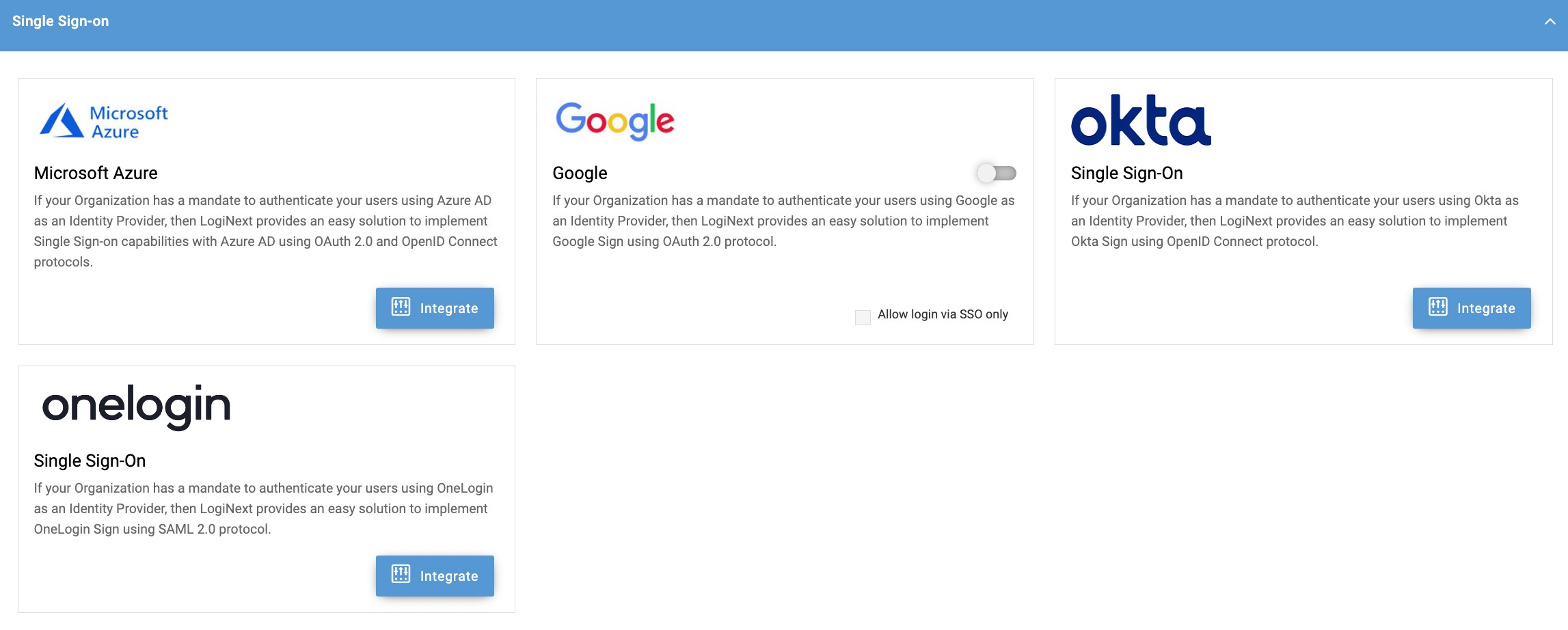This screenshot has width=1568, height=630.
Task: Click the Azure AD description paragraph
Action: pyautogui.click(x=265, y=231)
